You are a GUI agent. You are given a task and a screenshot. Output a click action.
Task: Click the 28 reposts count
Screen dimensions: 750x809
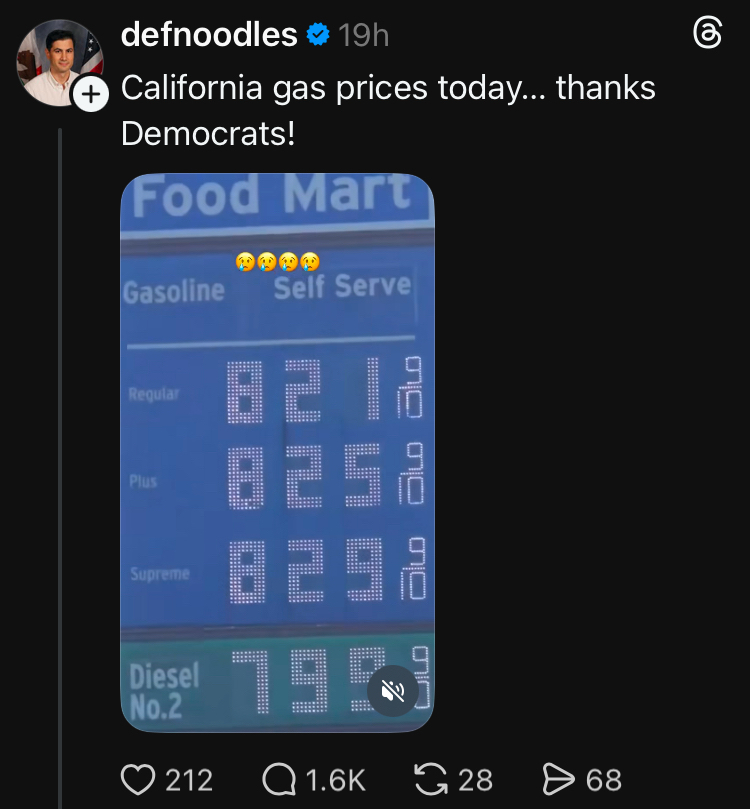476,779
